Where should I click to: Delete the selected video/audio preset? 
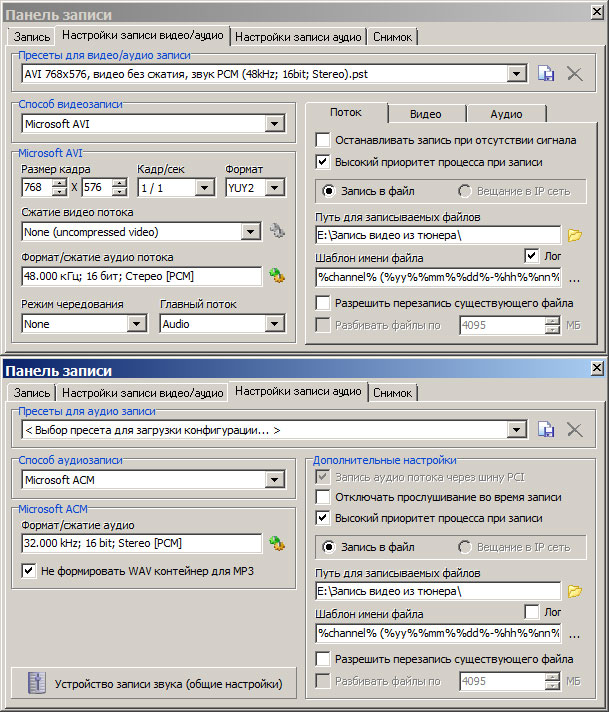(575, 73)
